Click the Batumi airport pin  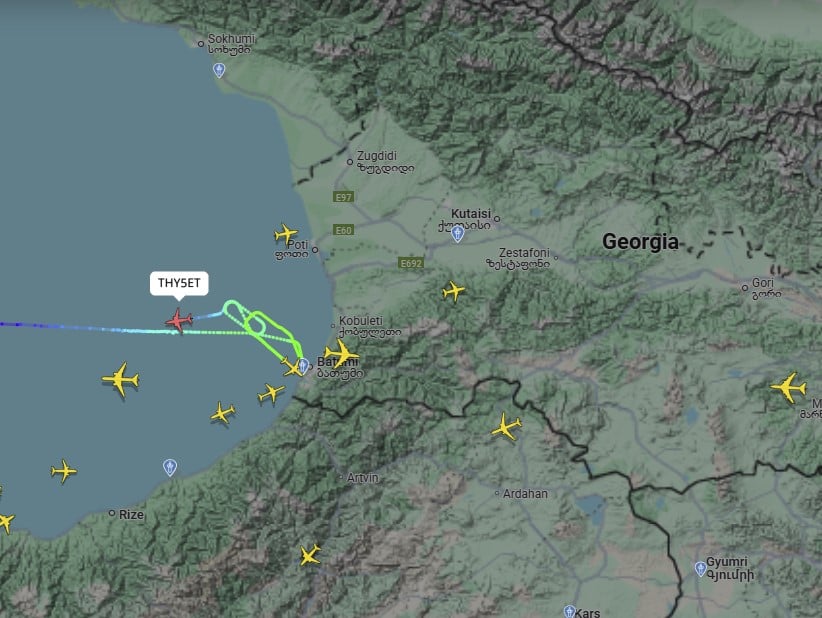click(303, 365)
